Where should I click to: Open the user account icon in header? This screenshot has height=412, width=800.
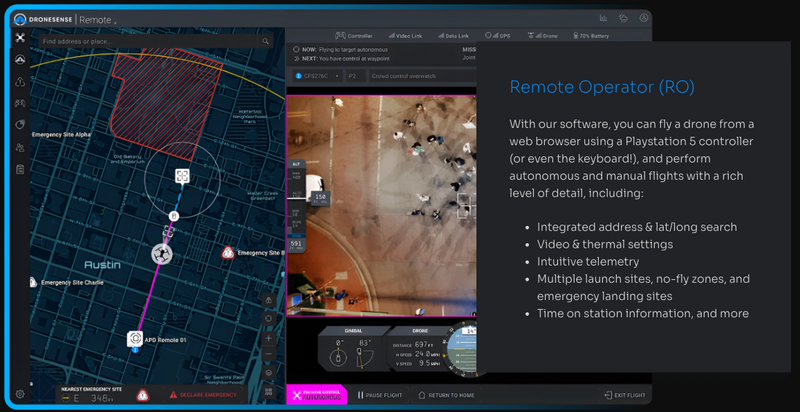click(643, 18)
